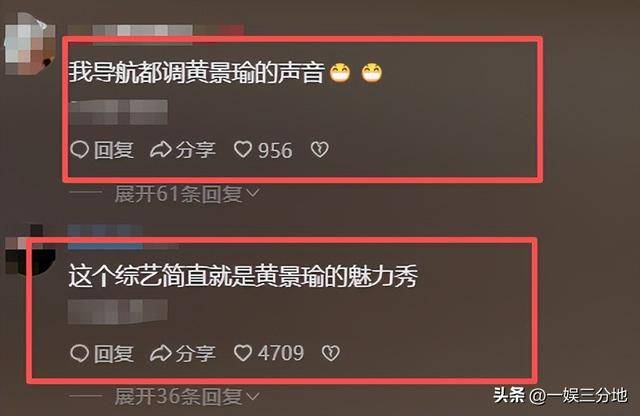
Task: Open blurred username of second commenter
Action: pyautogui.click(x=122, y=237)
